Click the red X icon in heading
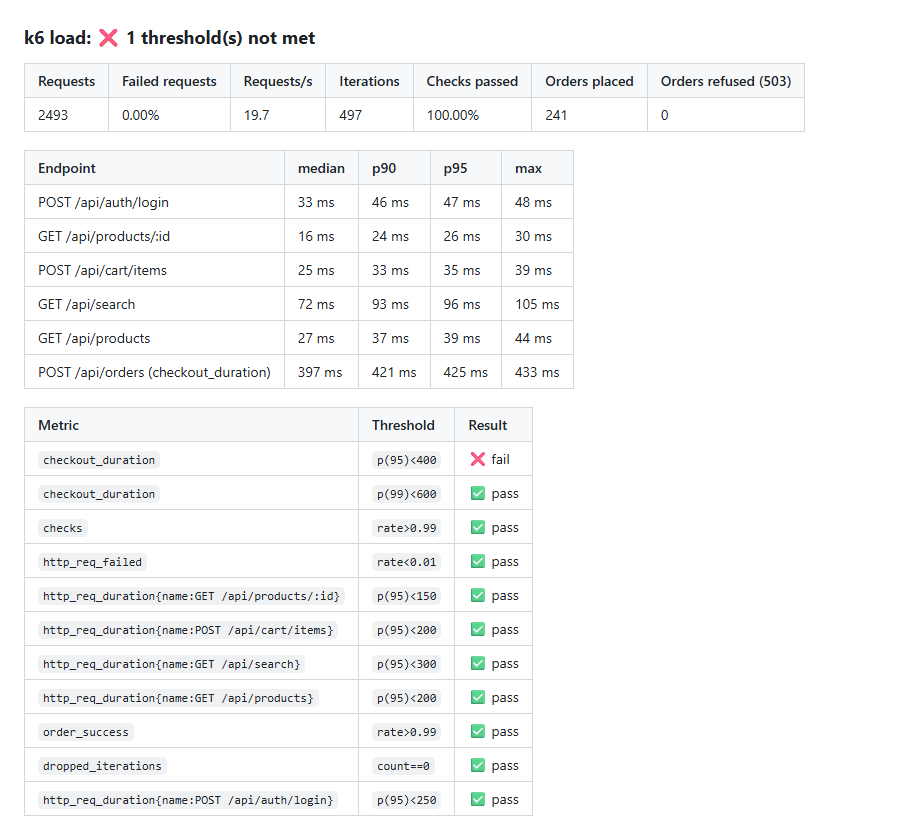The width and height of the screenshot is (900, 820). click(108, 38)
